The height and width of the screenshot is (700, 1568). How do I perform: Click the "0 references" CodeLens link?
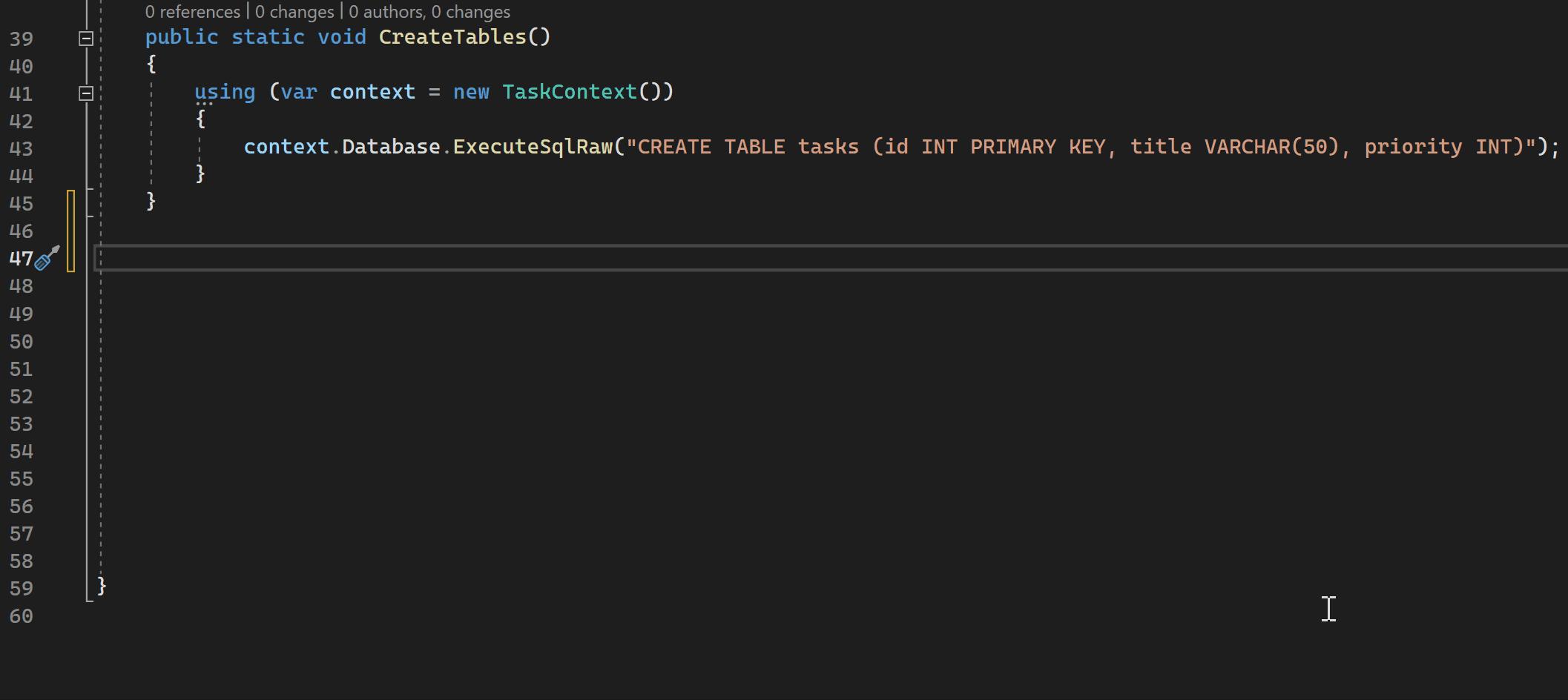click(x=192, y=11)
